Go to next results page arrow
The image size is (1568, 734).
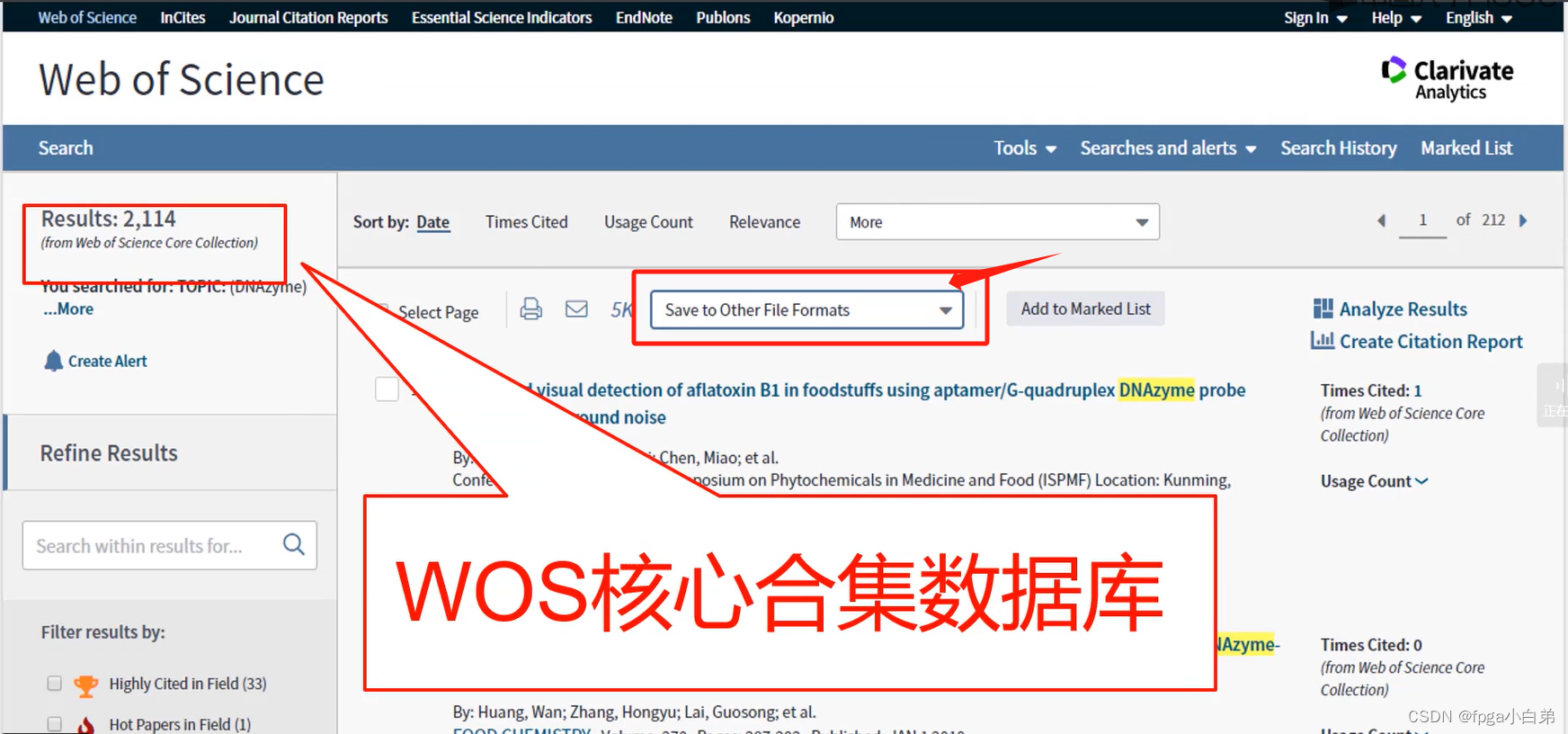[1523, 220]
